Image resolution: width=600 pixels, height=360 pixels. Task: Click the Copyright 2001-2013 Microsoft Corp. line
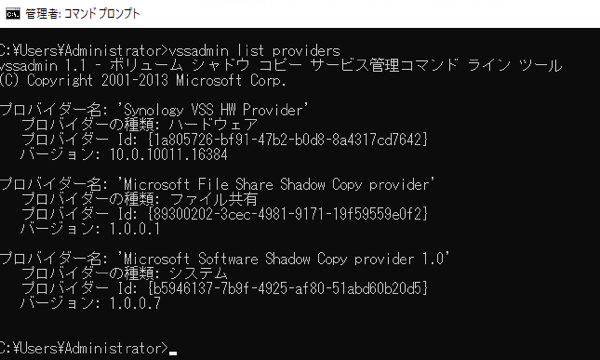[143, 81]
